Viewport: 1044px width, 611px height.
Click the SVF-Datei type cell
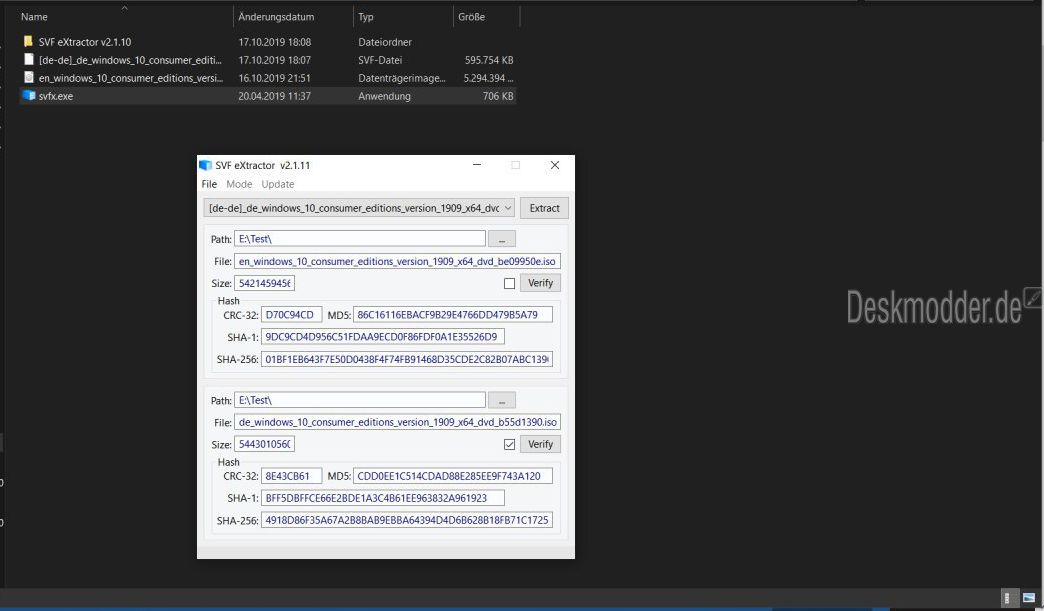380,60
